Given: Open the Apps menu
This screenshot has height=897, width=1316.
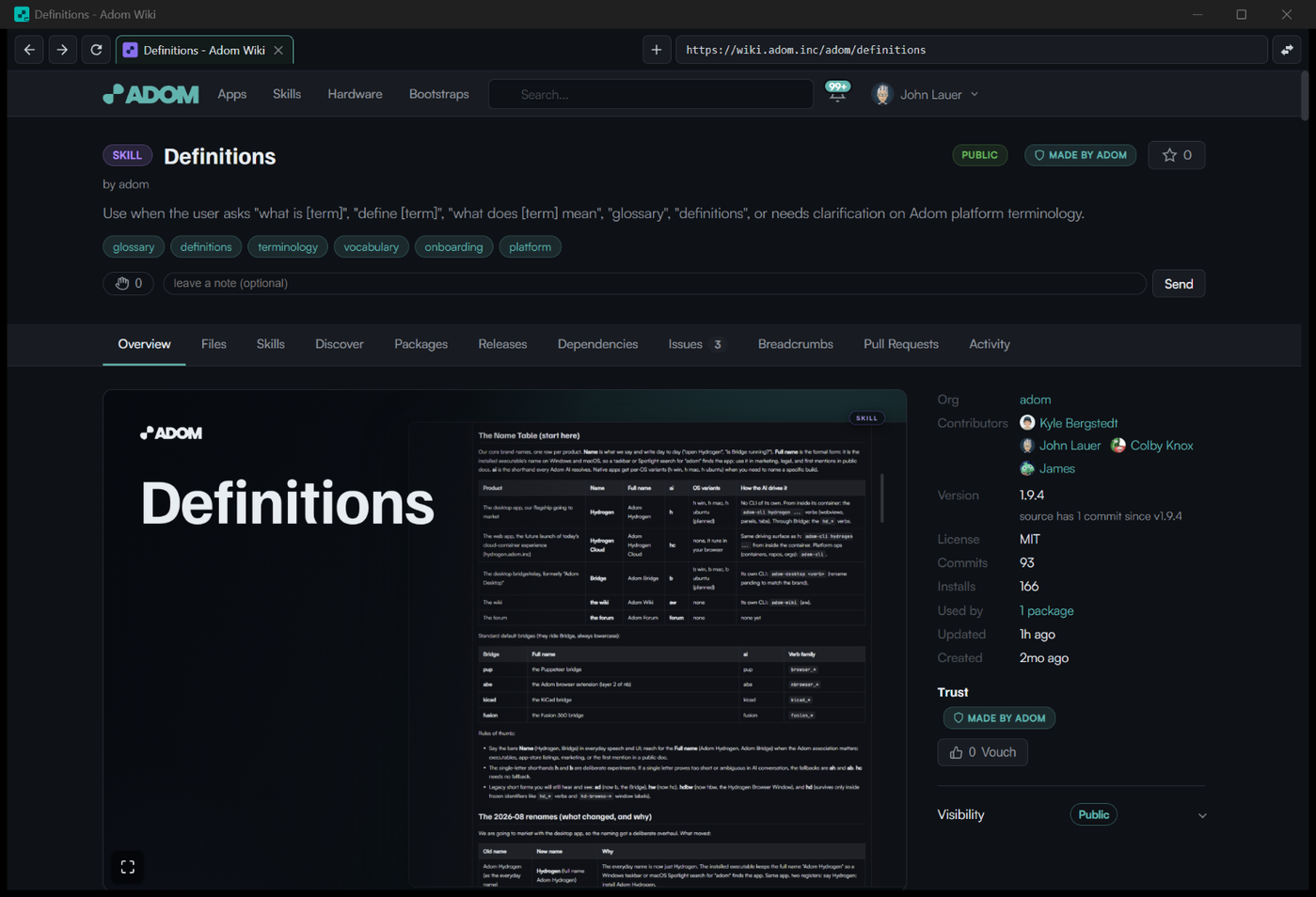Looking at the screenshot, I should pos(232,94).
